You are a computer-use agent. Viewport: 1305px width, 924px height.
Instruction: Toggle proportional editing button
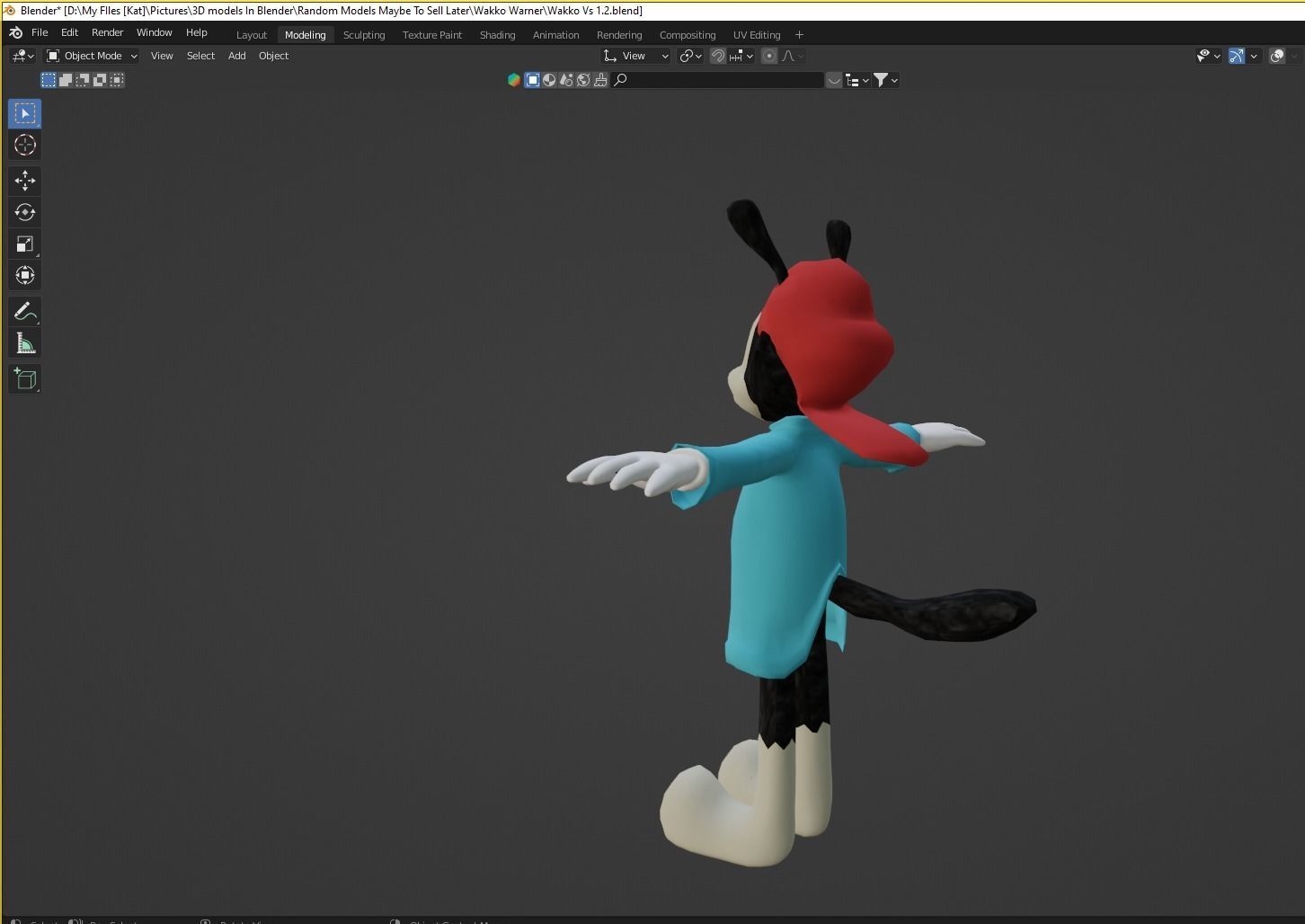click(x=769, y=56)
